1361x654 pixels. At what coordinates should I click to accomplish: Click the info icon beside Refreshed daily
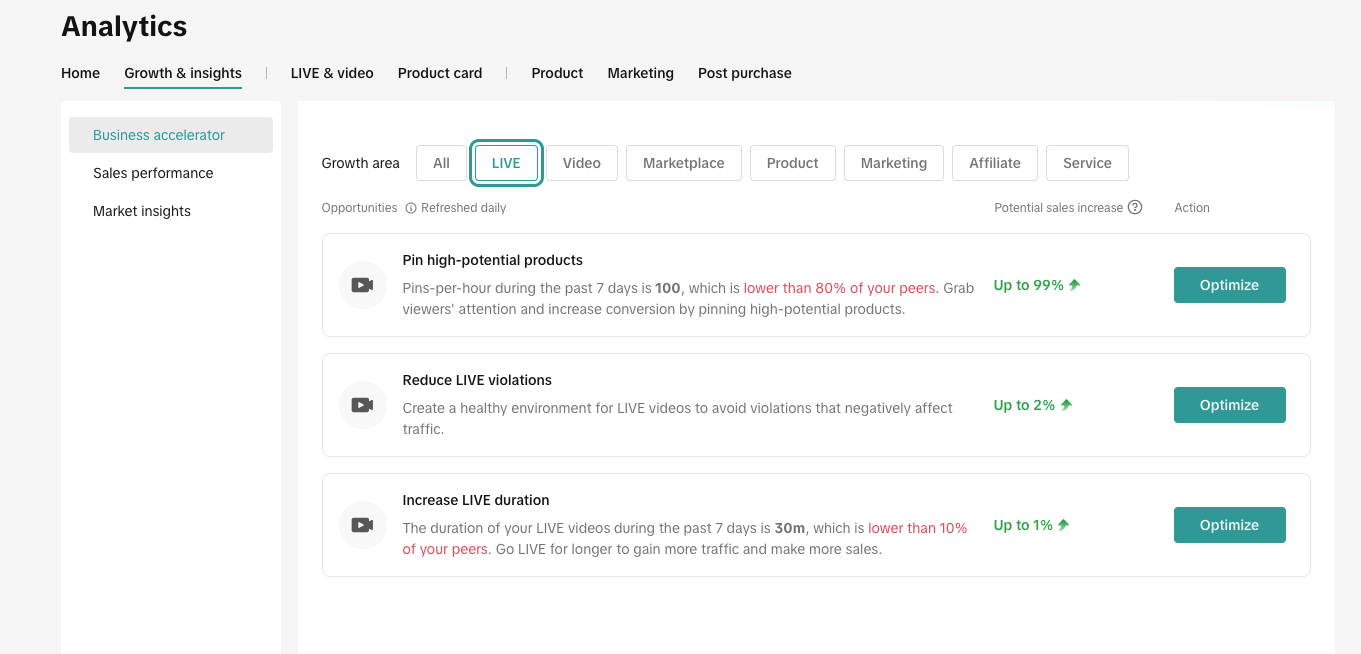click(411, 208)
